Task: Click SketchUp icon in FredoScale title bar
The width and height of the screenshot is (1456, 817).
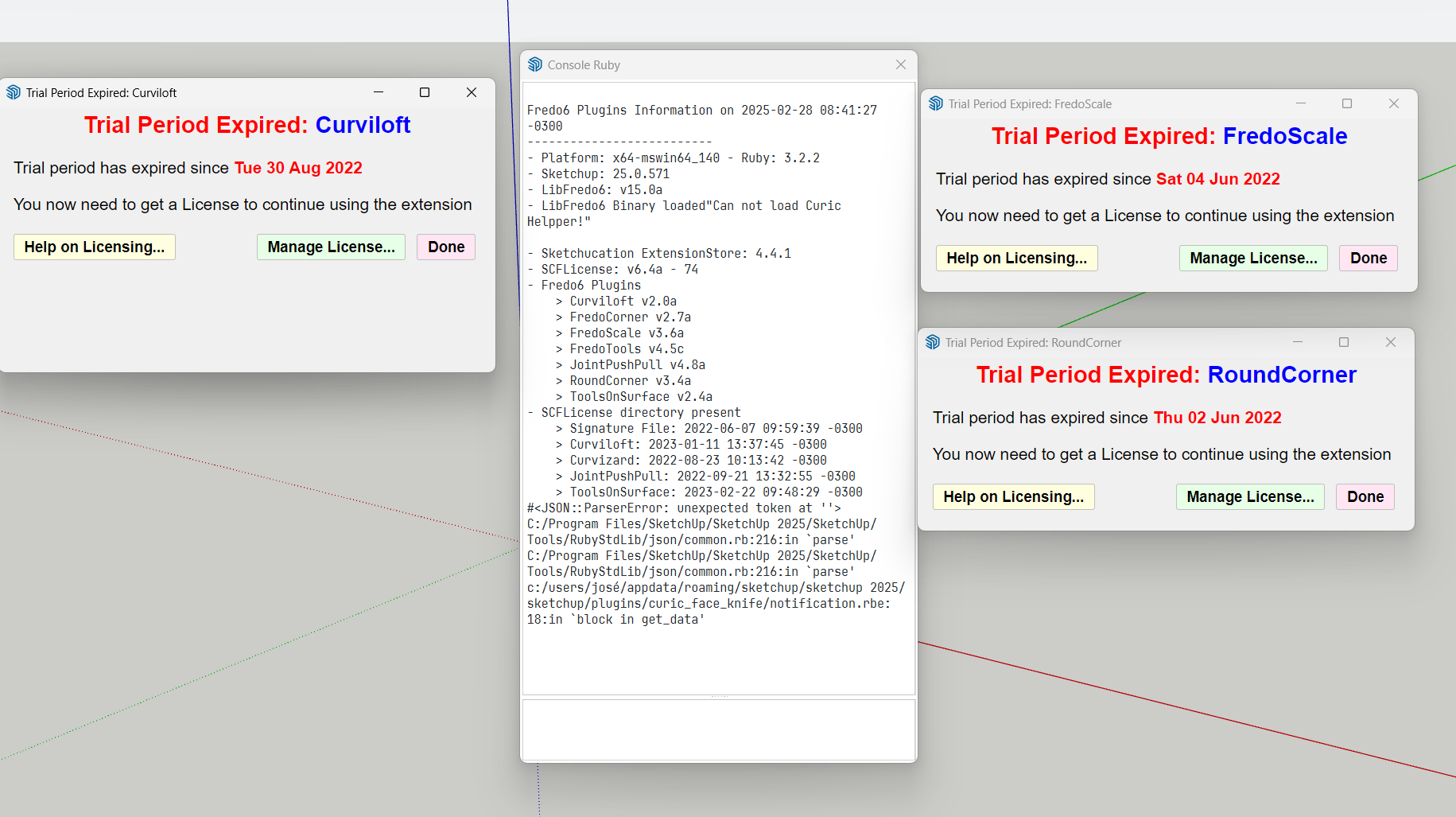Action: [x=936, y=103]
